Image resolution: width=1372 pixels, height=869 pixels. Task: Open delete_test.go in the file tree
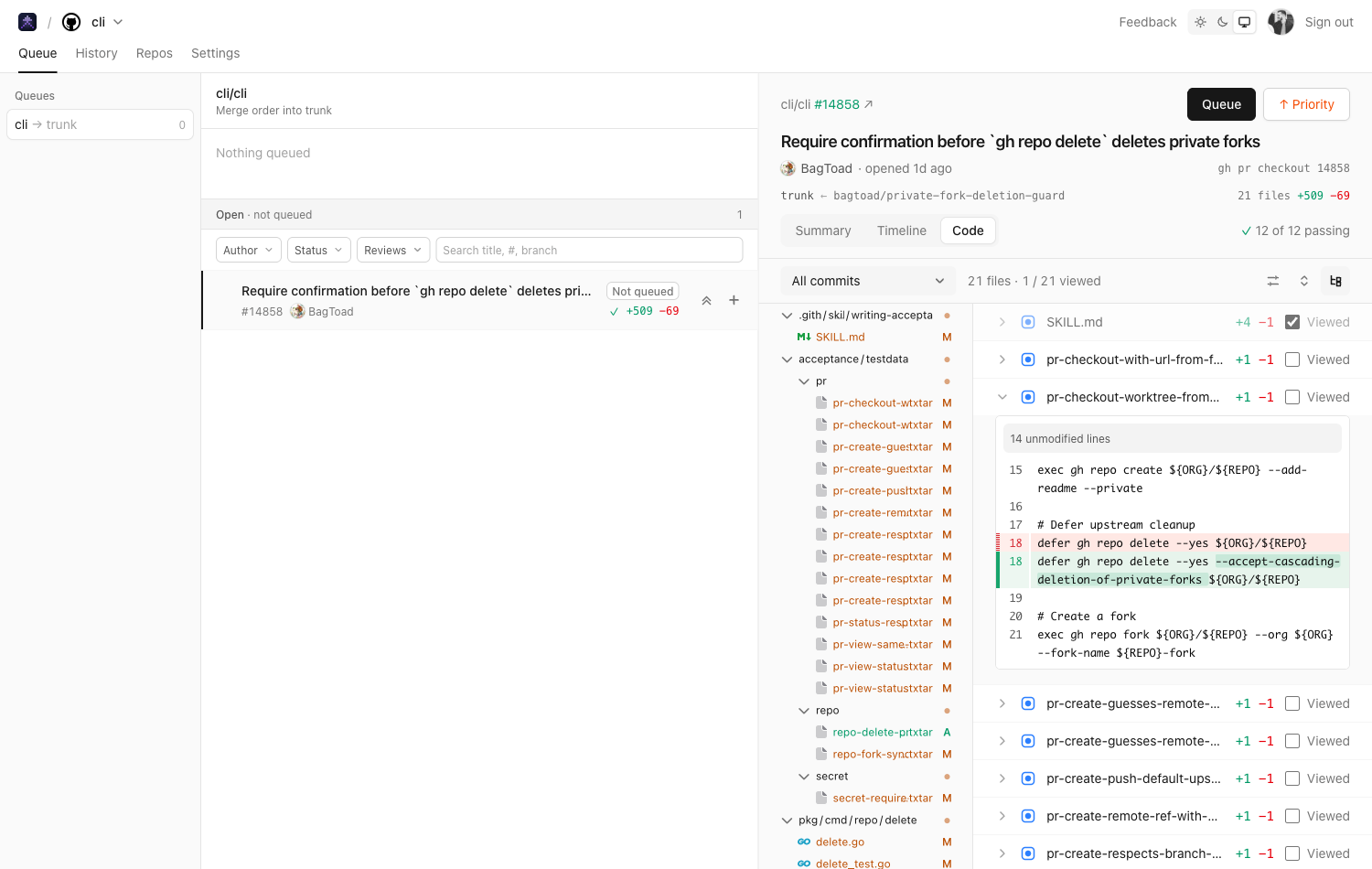pyautogui.click(x=852, y=864)
